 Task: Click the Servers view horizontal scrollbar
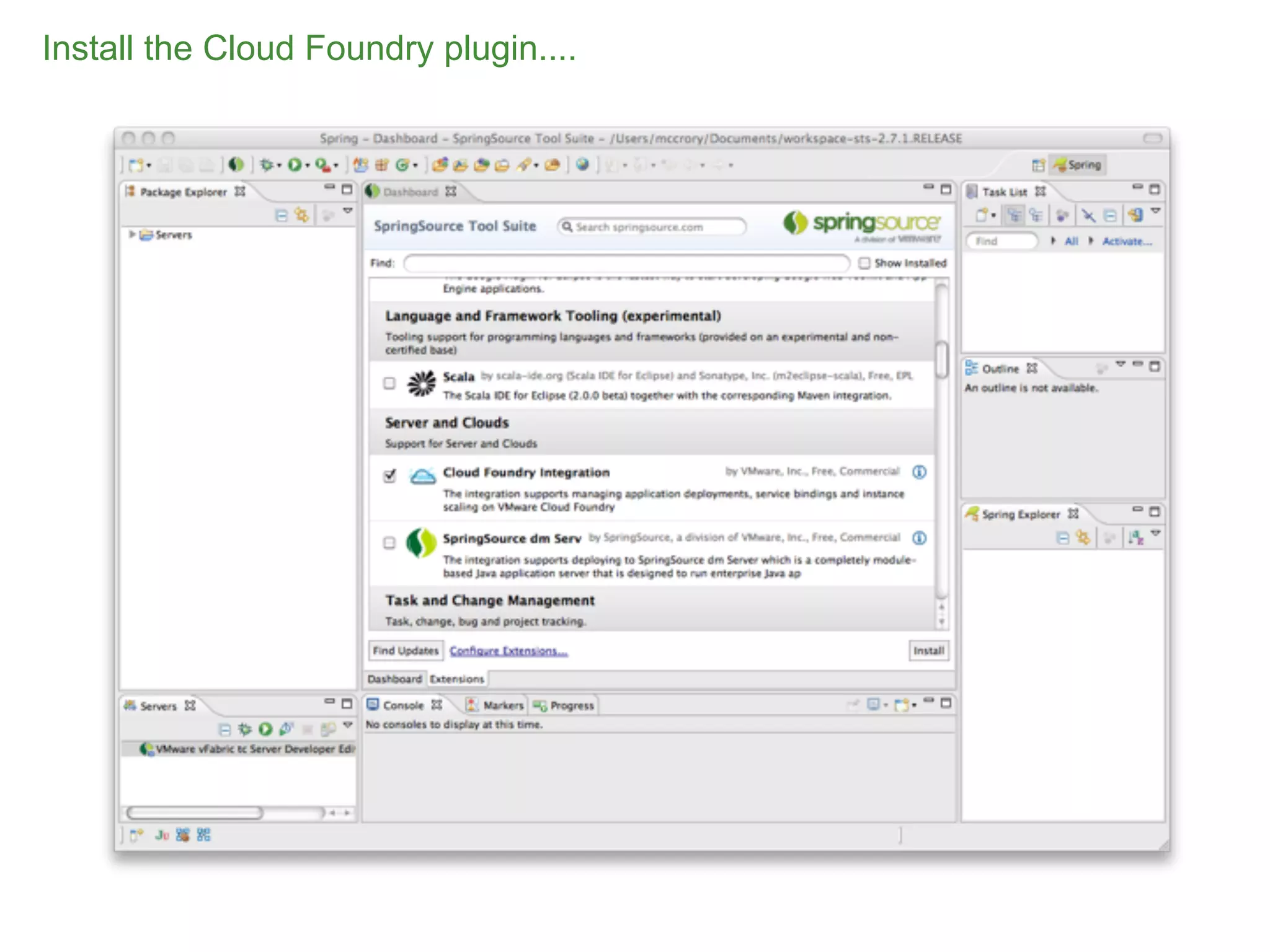tap(195, 812)
